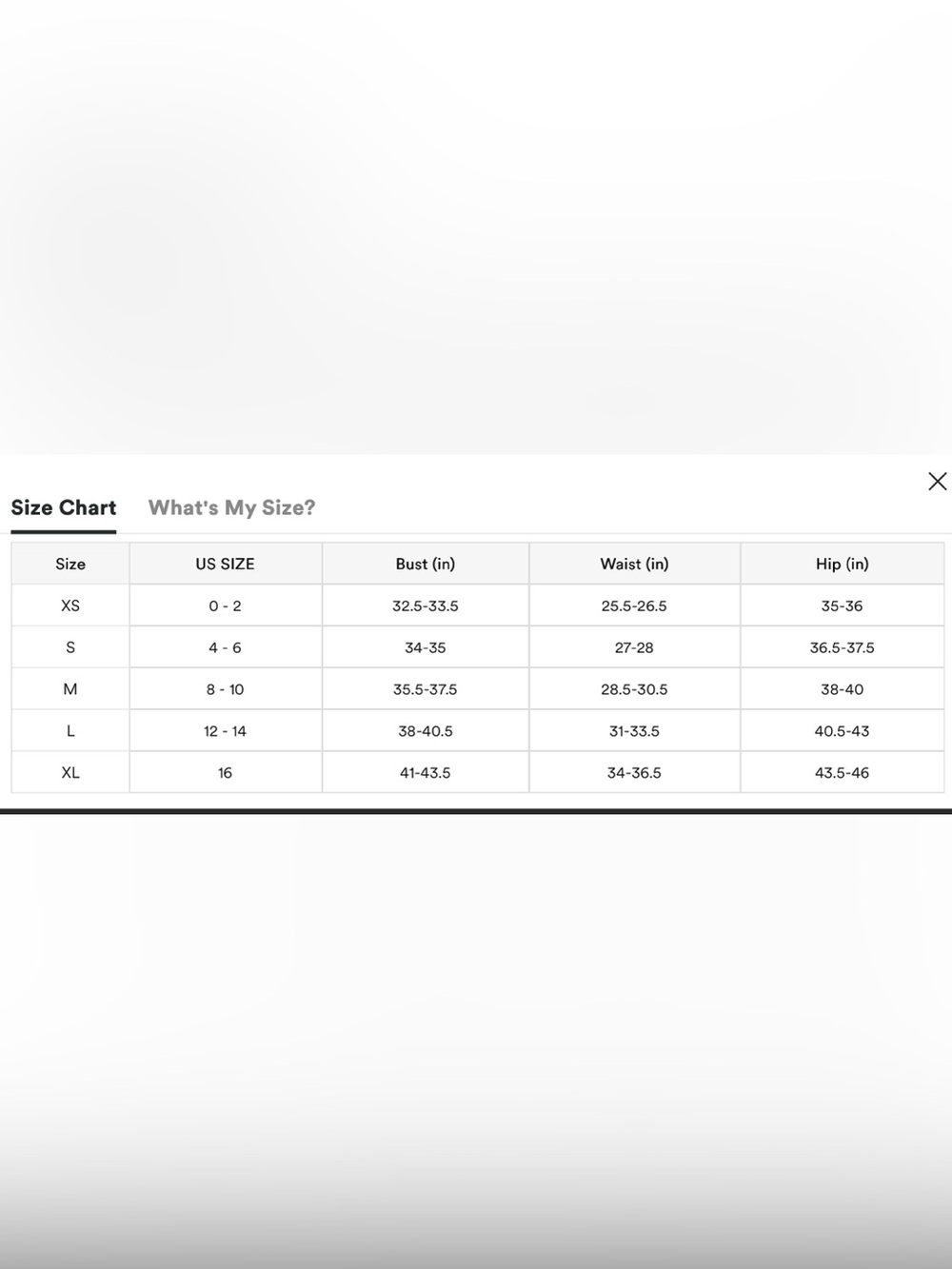Select the L size row label

[x=70, y=731]
